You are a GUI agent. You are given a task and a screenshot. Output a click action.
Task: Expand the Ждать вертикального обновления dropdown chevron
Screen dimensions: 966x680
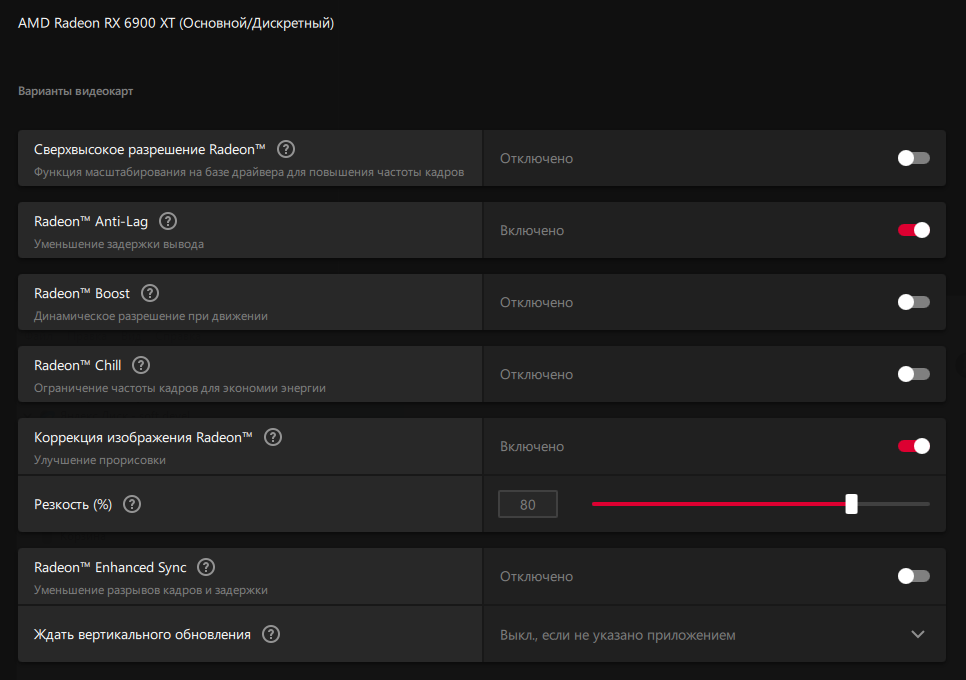918,634
